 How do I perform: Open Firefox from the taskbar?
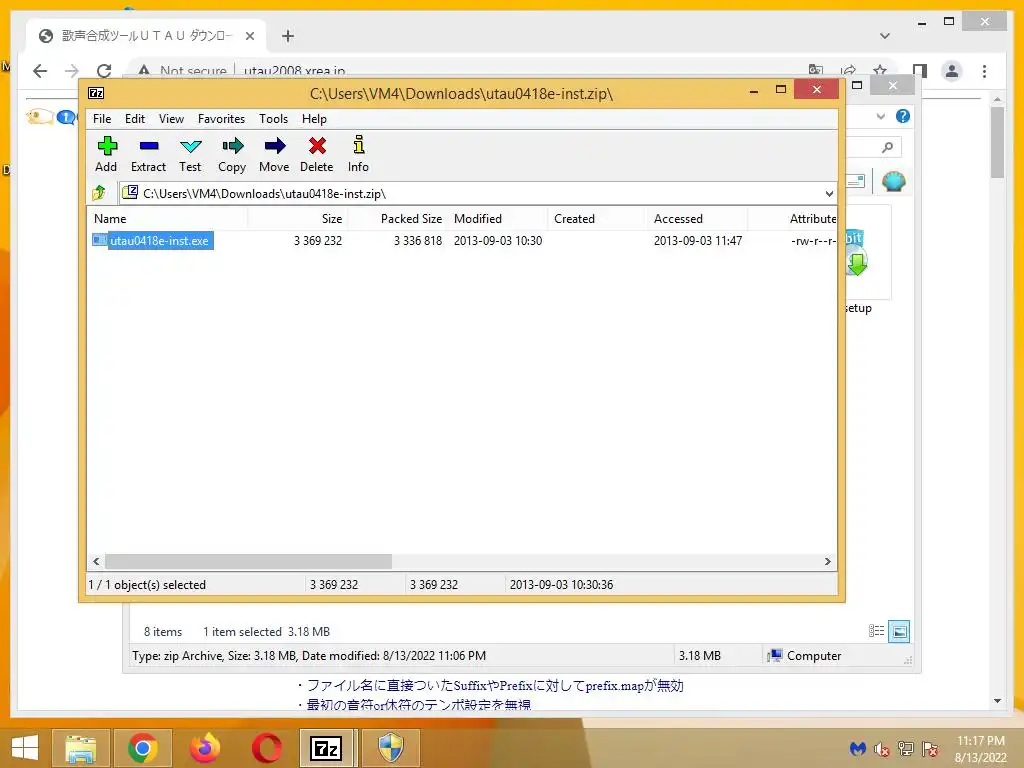[x=205, y=748]
